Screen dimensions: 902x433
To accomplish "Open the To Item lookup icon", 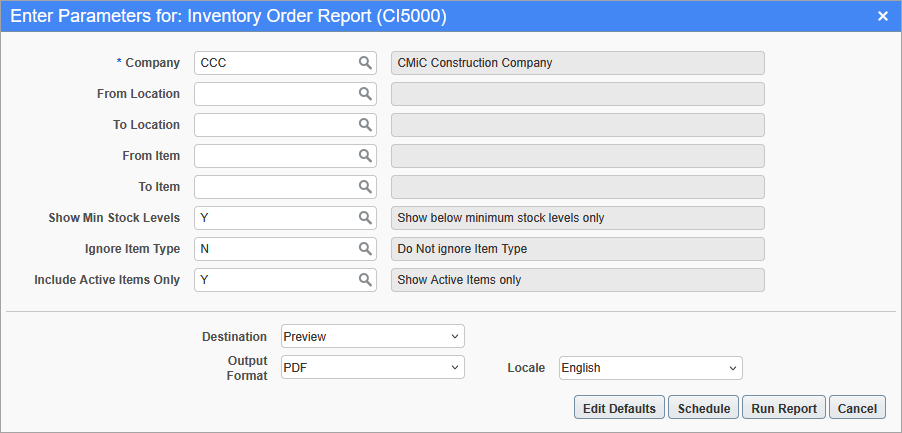I will [365, 187].
